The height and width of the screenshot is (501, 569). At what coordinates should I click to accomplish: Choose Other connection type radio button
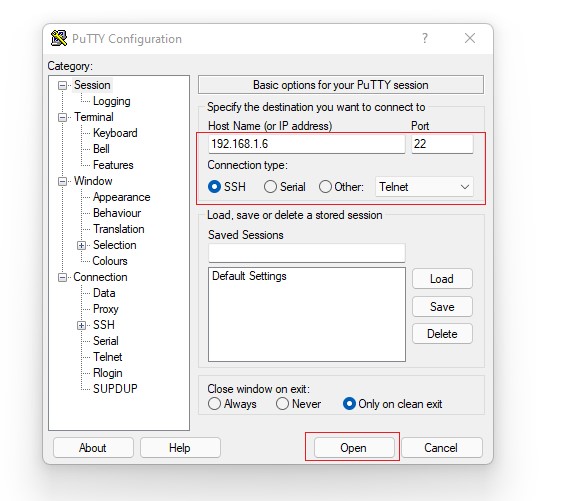[x=325, y=187]
